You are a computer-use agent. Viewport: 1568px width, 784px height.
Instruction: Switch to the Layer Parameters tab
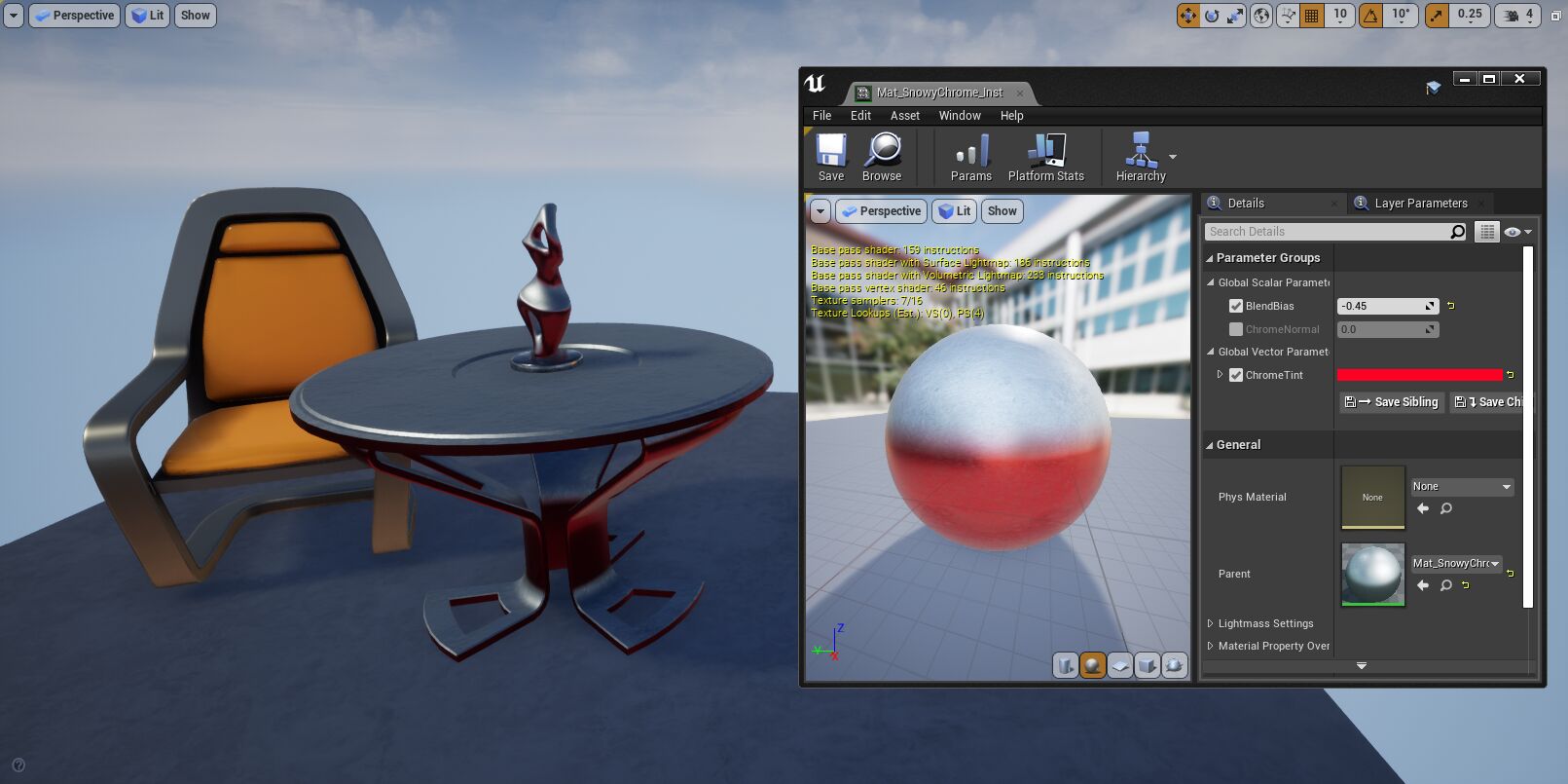coord(1420,203)
